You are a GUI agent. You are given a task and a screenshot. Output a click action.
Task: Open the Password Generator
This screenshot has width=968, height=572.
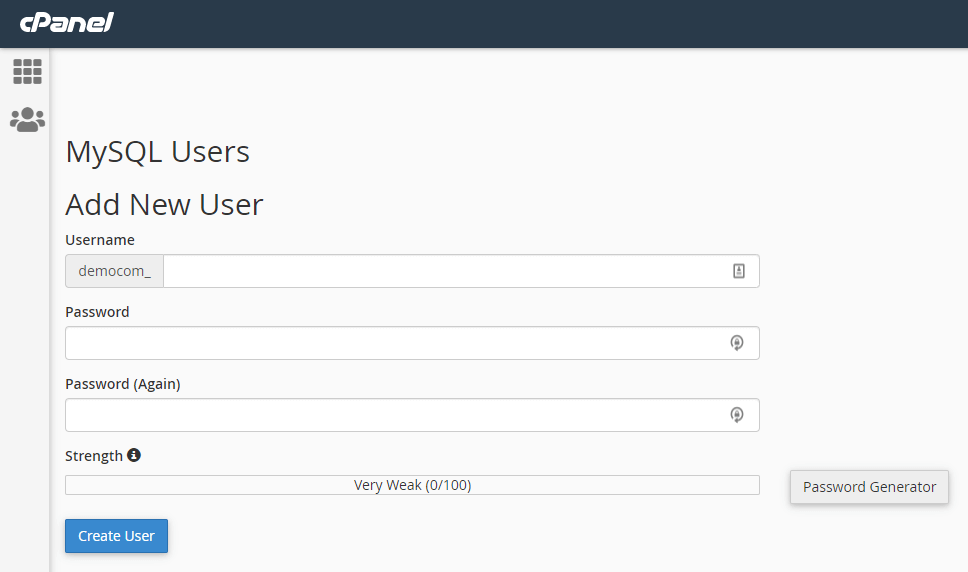(869, 487)
